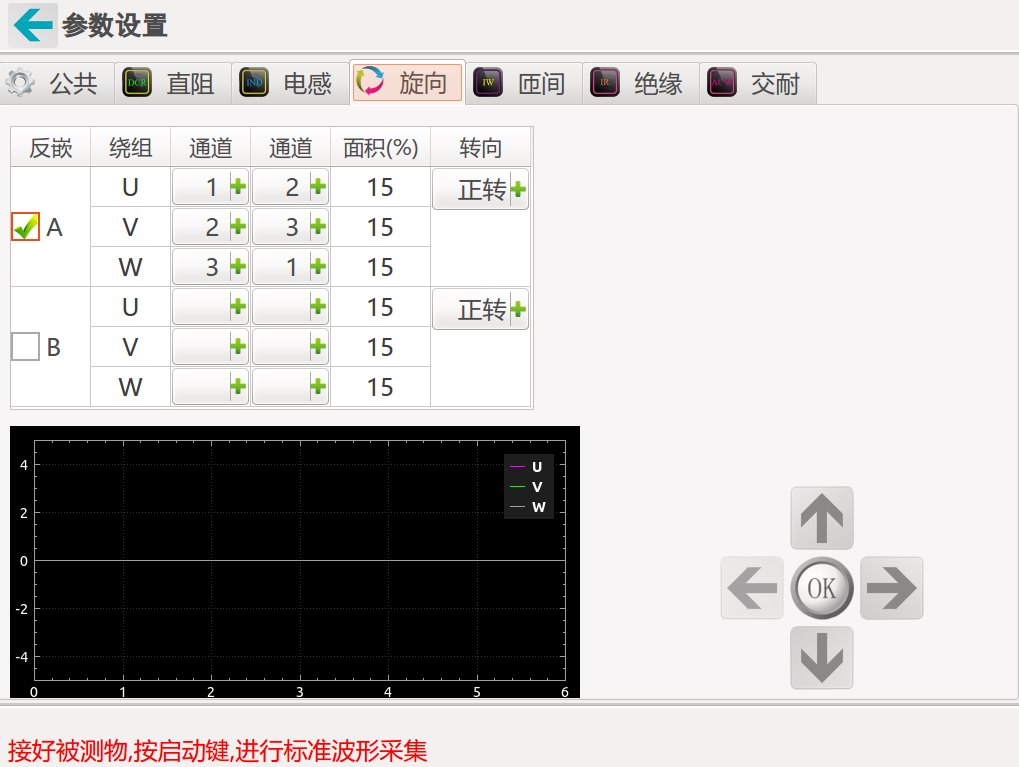Screen dimensions: 1019x767
Task: Click the V entry in chart legend
Action: (527, 487)
